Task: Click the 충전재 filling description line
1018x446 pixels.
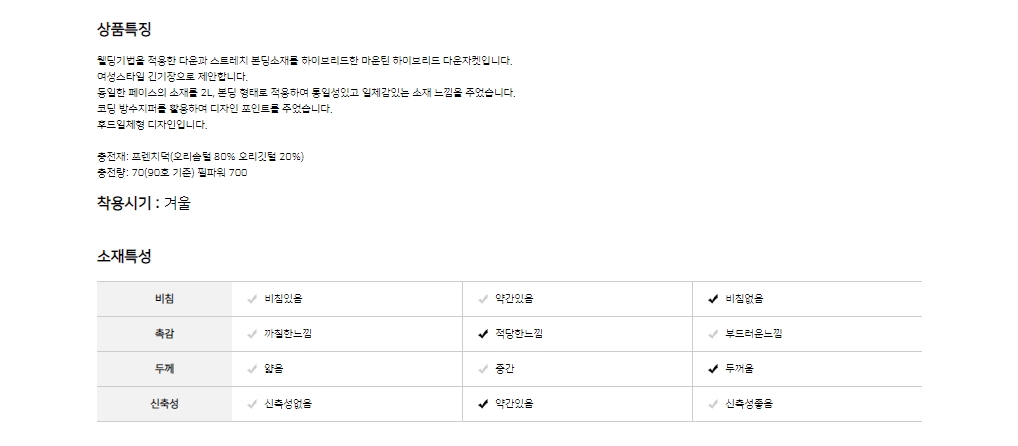Action: [x=200, y=157]
